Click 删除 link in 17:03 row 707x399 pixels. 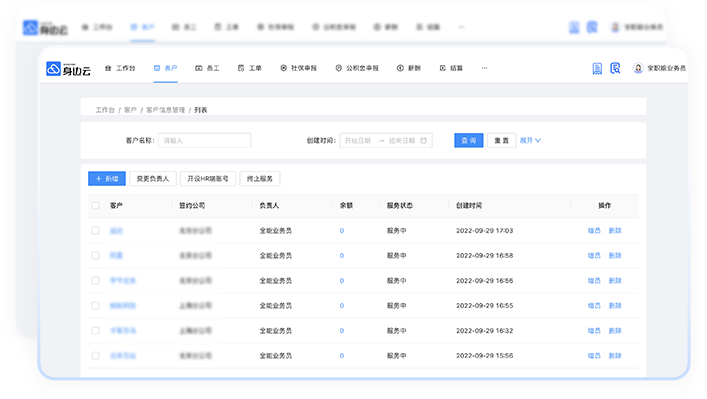615,231
